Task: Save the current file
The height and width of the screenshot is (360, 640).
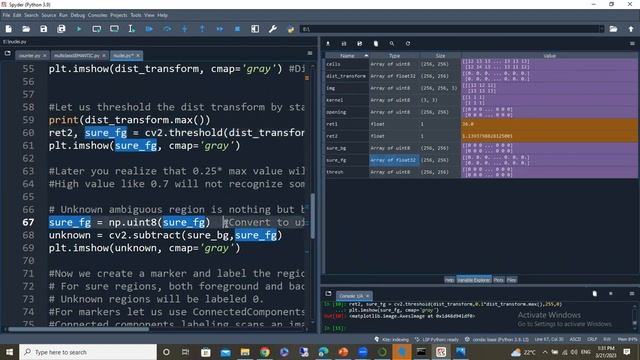Action: coord(44,29)
